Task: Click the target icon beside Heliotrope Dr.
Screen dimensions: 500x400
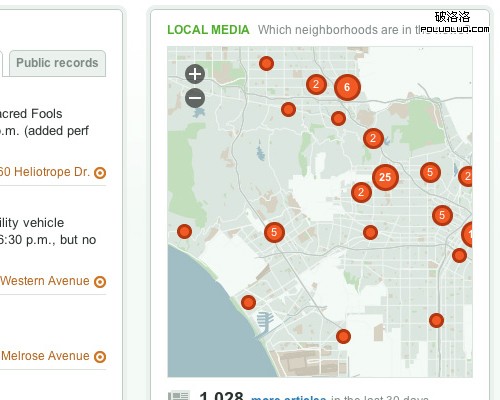Action: [100, 173]
